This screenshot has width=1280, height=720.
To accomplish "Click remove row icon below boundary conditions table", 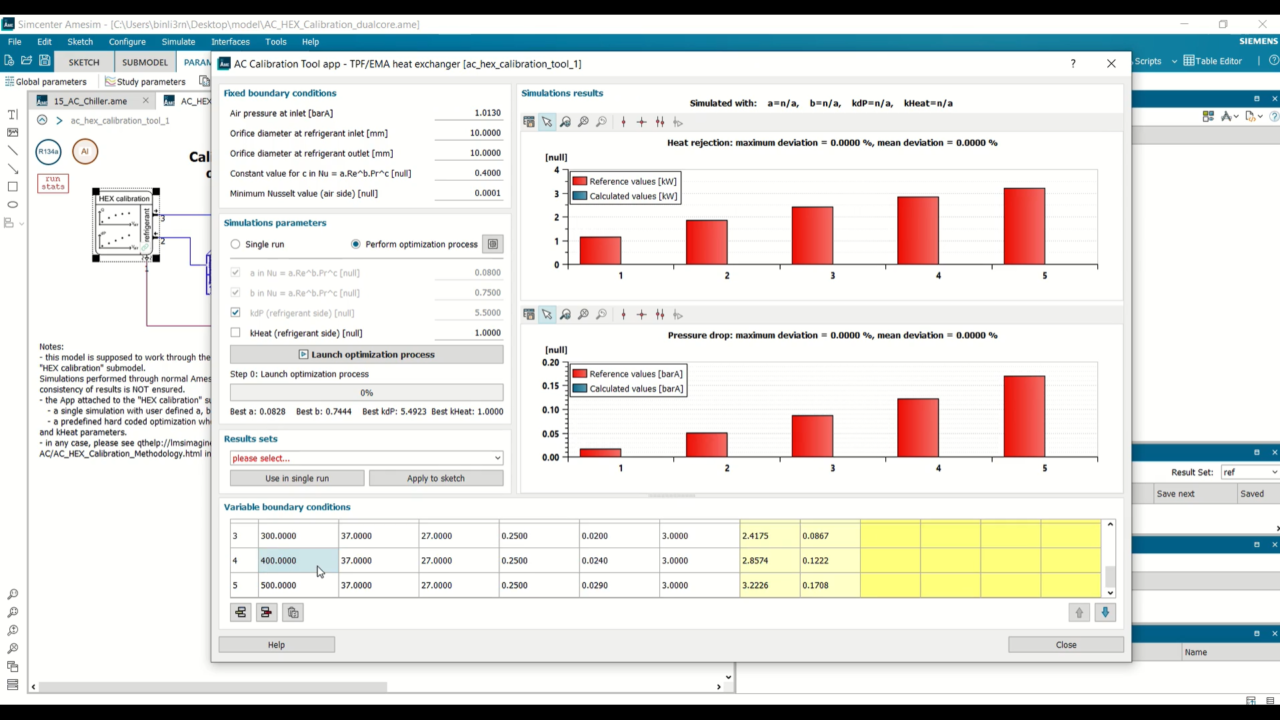I will (x=266, y=612).
